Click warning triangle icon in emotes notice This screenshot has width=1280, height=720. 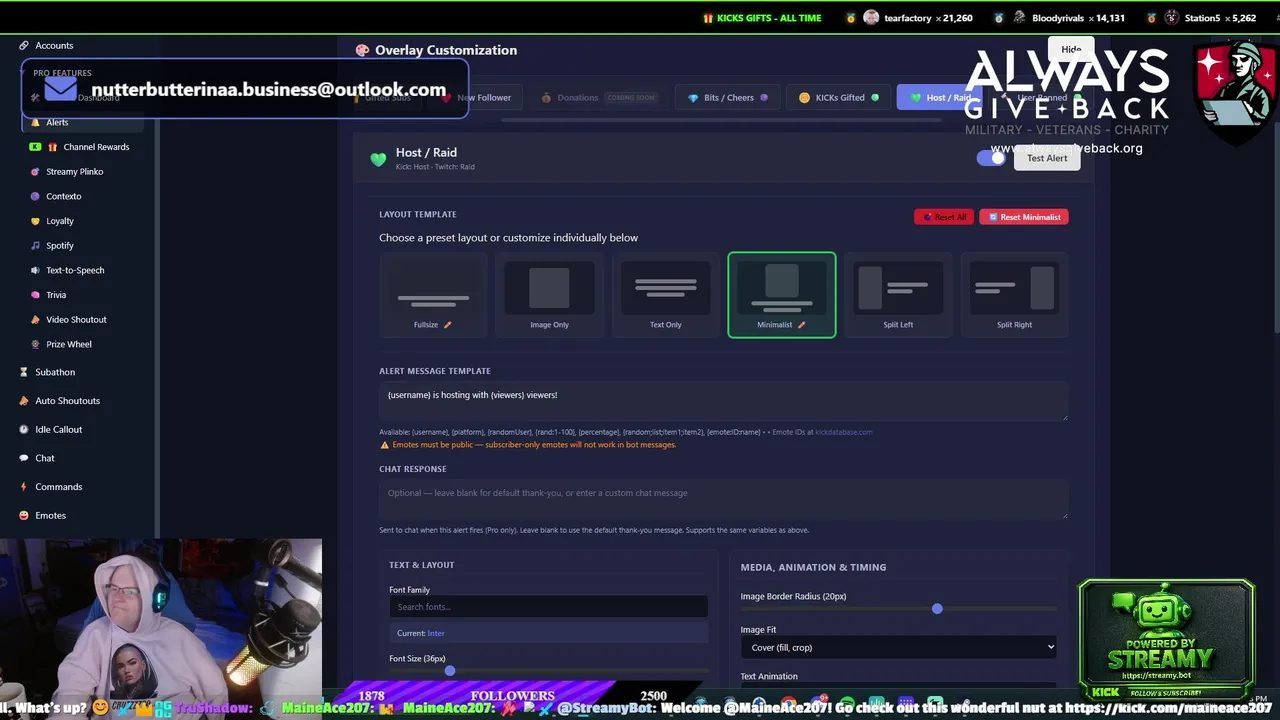384,444
